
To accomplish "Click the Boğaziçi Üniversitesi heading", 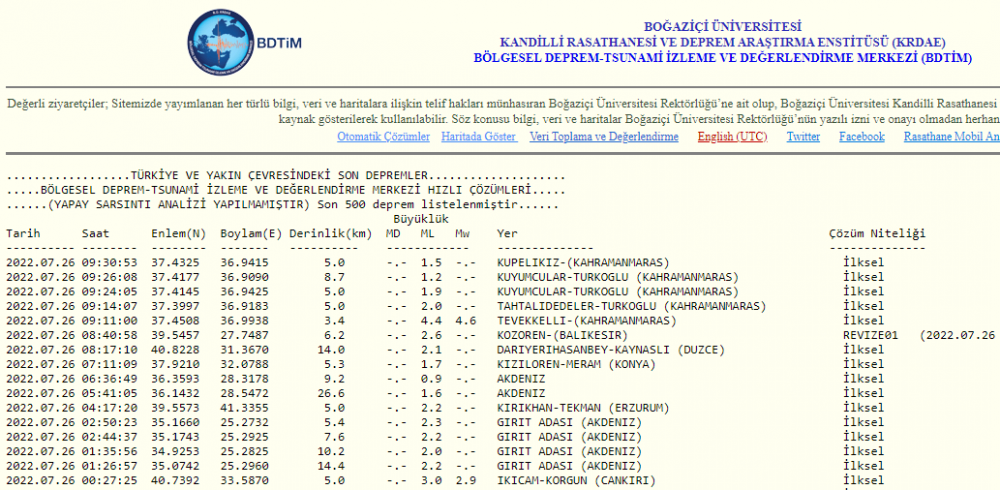I will (722, 27).
